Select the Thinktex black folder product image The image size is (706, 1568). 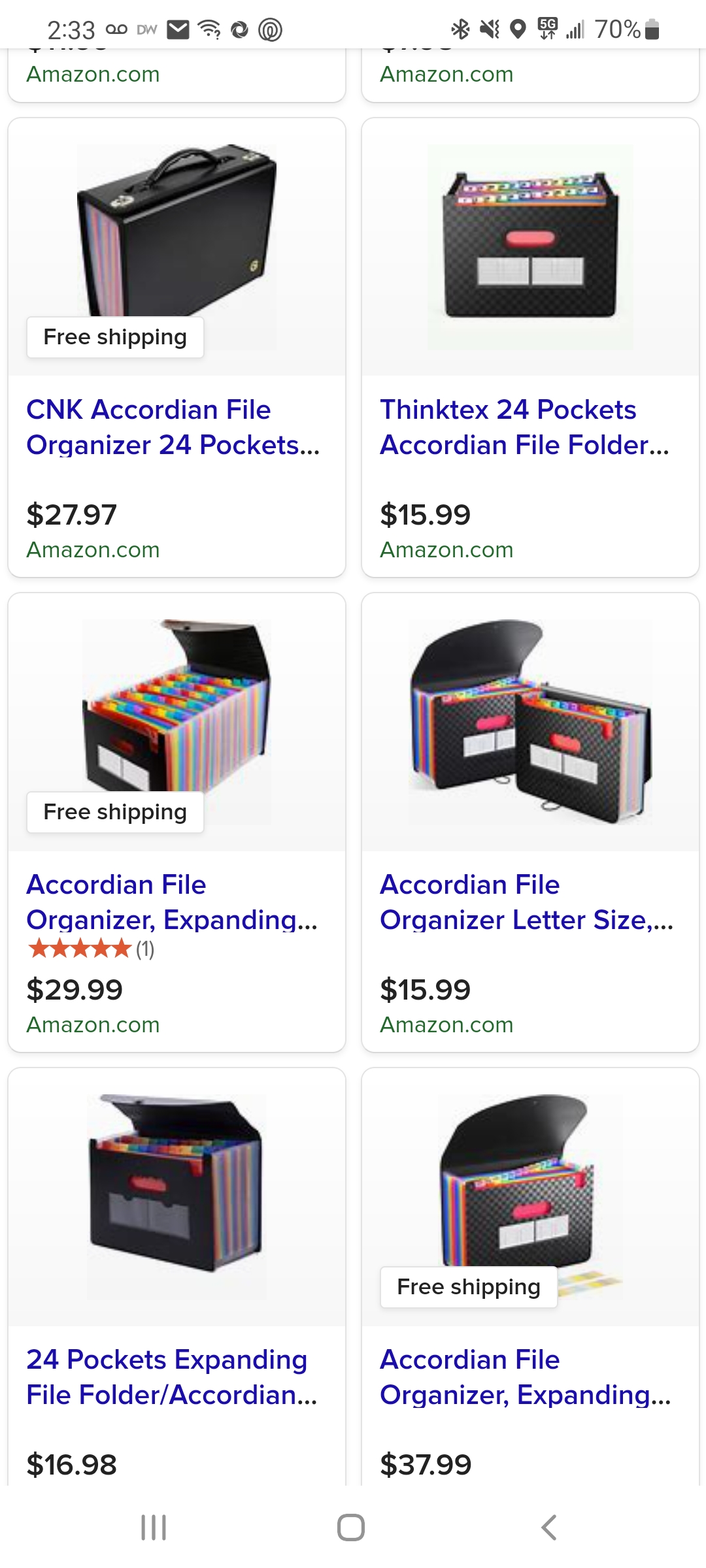coord(530,247)
